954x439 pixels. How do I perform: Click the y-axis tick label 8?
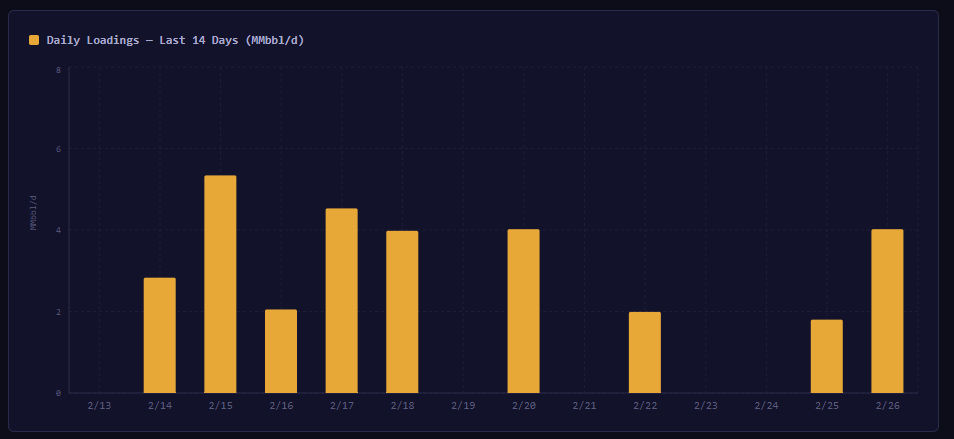[x=59, y=69]
